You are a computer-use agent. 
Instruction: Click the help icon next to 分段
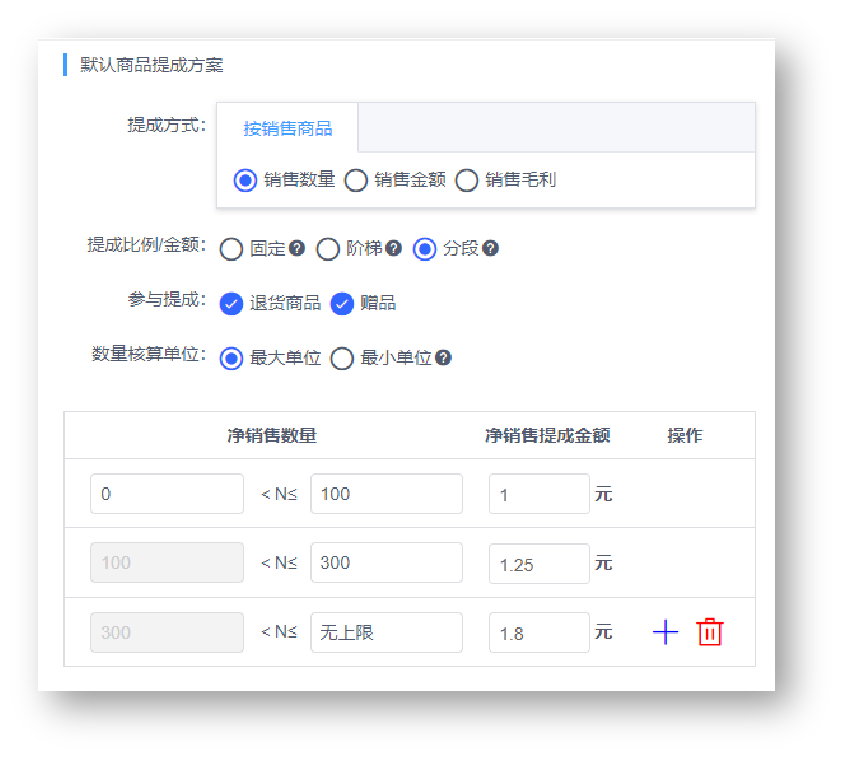point(490,248)
